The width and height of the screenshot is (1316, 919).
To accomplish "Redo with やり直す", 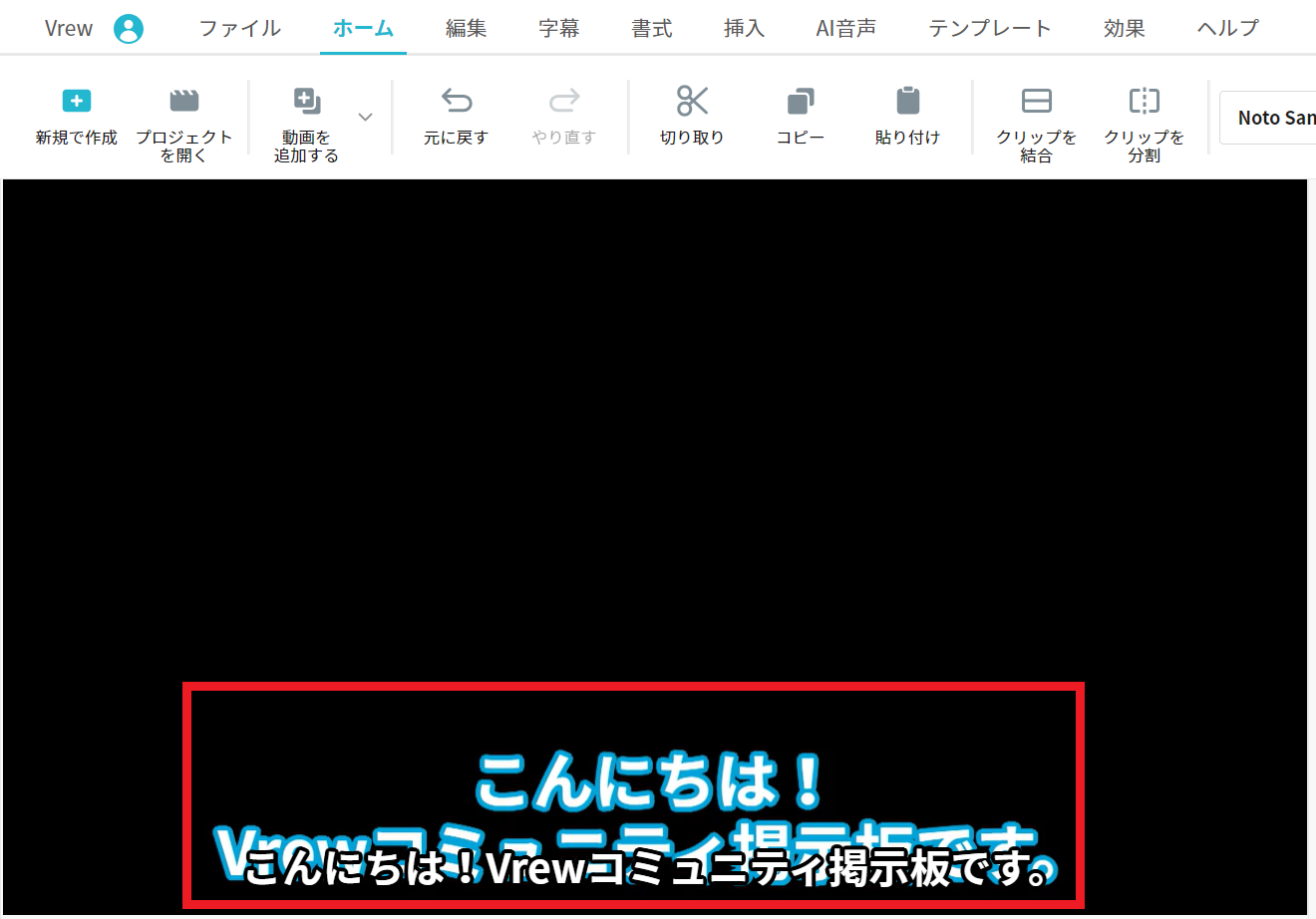I will (564, 118).
